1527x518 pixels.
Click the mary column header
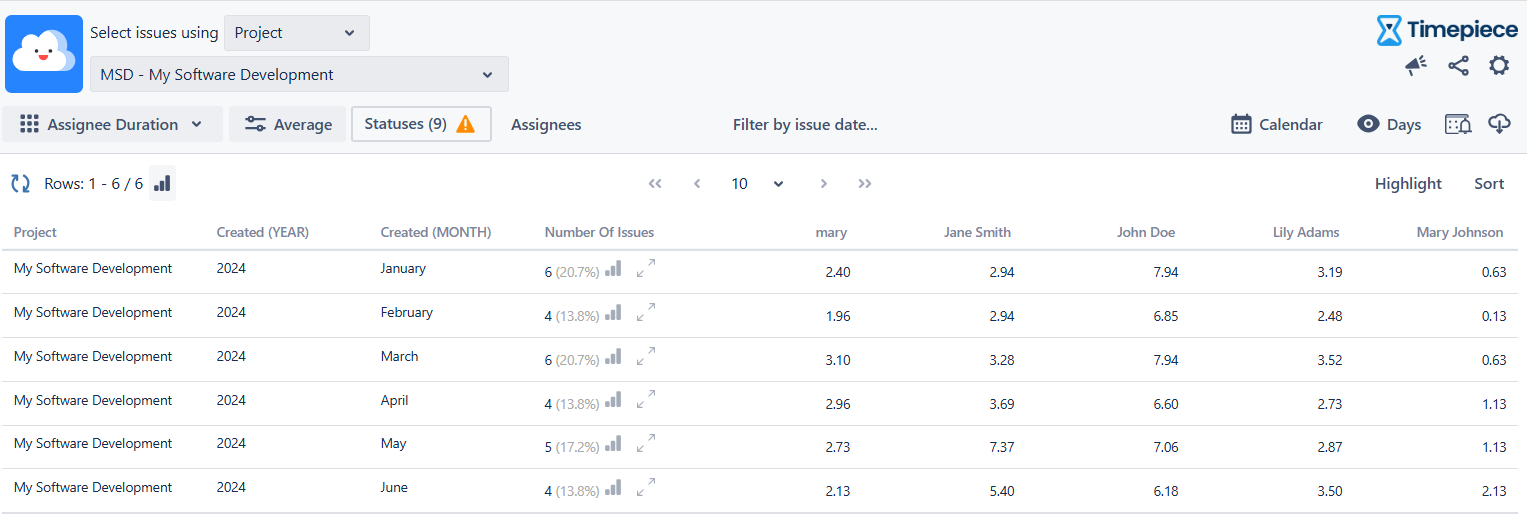(831, 232)
